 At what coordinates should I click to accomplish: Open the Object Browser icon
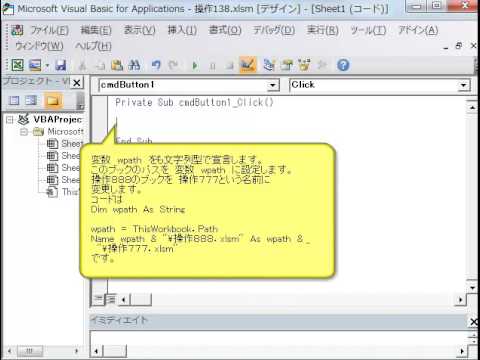click(x=304, y=65)
